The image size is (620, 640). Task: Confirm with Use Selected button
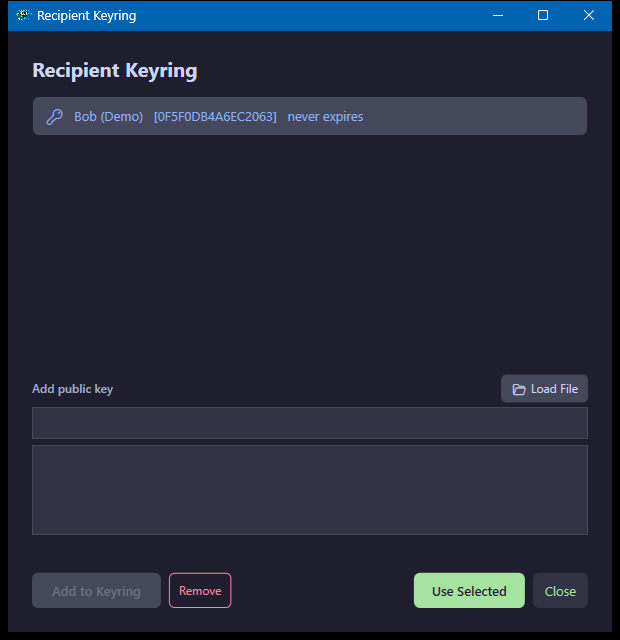click(x=469, y=591)
